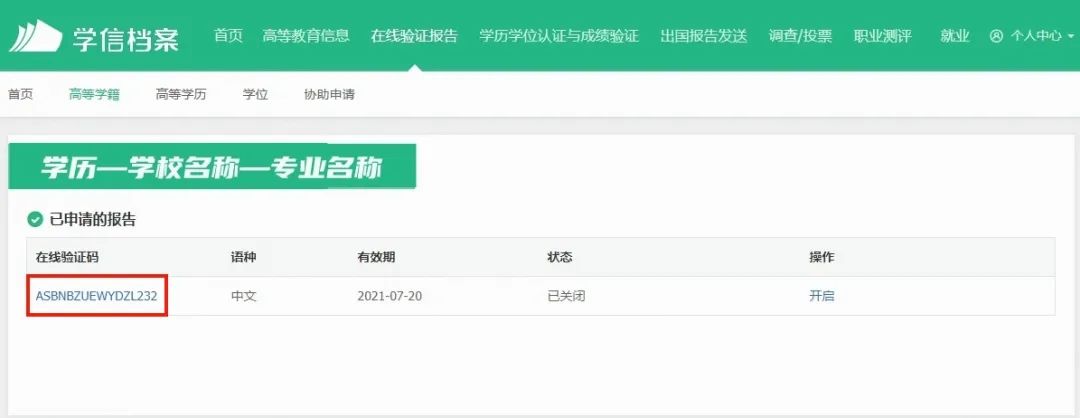The image size is (1080, 418).
Task: Click the 状态 column header
Action: click(x=560, y=257)
